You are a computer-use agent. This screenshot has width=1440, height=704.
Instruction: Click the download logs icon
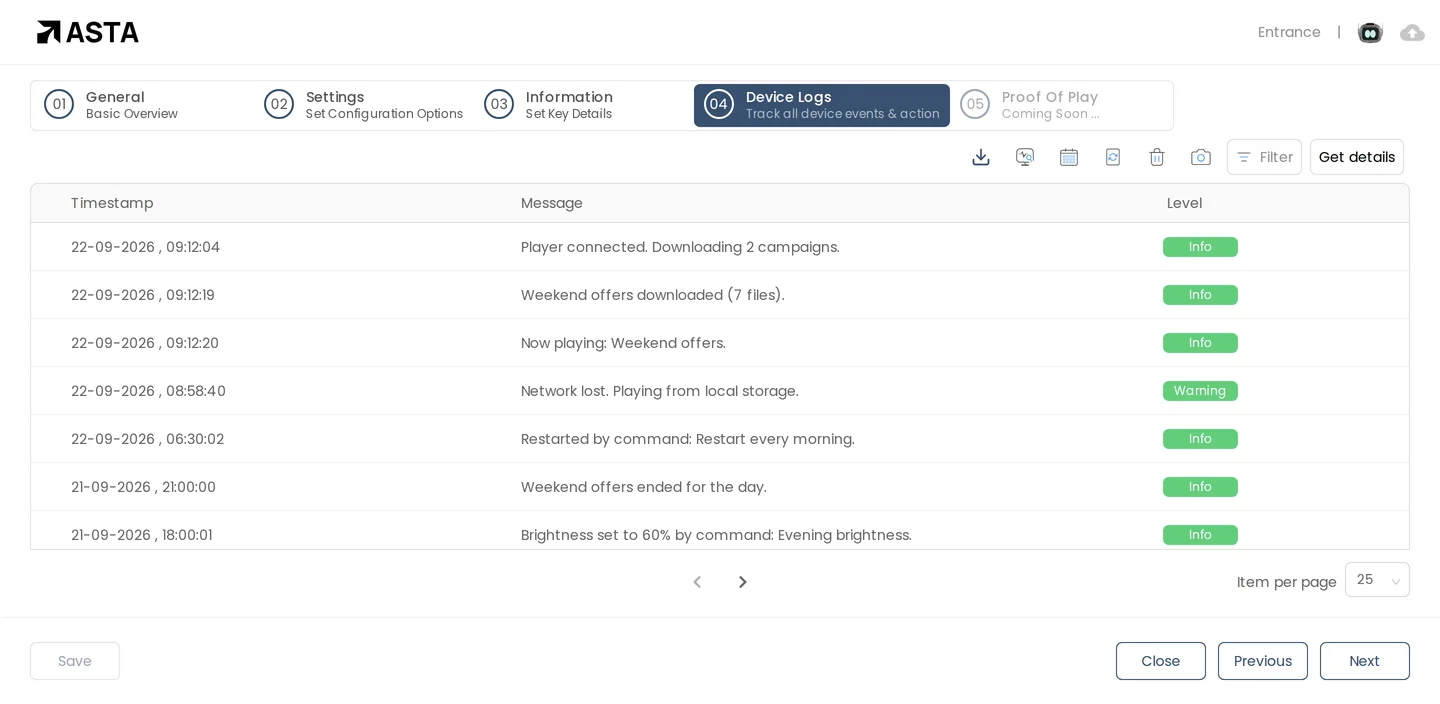click(981, 157)
